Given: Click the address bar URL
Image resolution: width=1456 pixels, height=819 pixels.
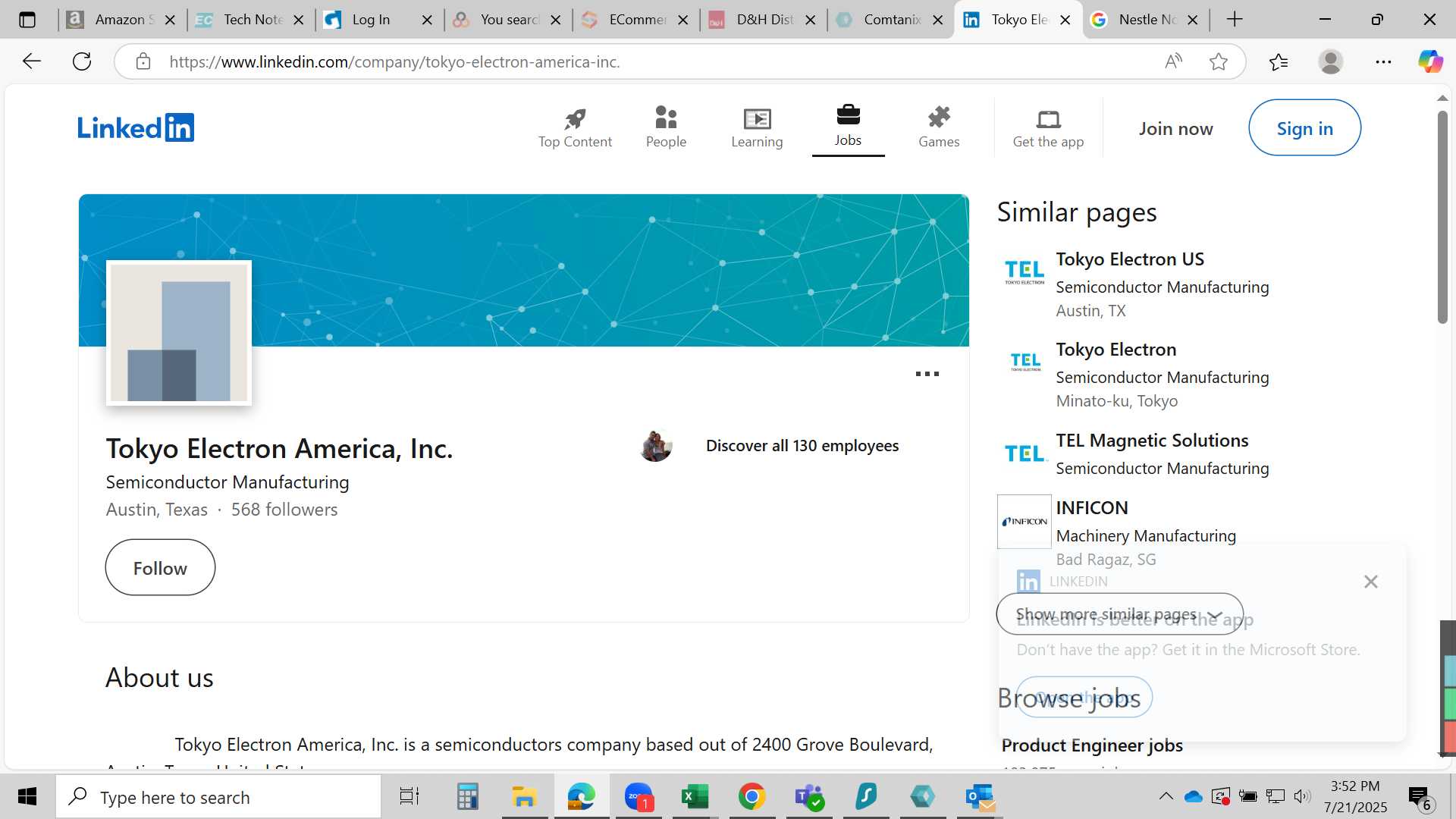Looking at the screenshot, I should click(394, 62).
